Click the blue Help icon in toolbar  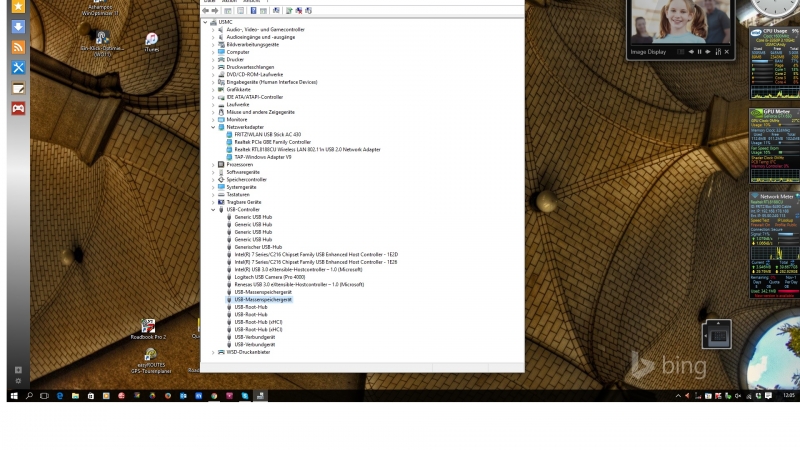(251, 10)
